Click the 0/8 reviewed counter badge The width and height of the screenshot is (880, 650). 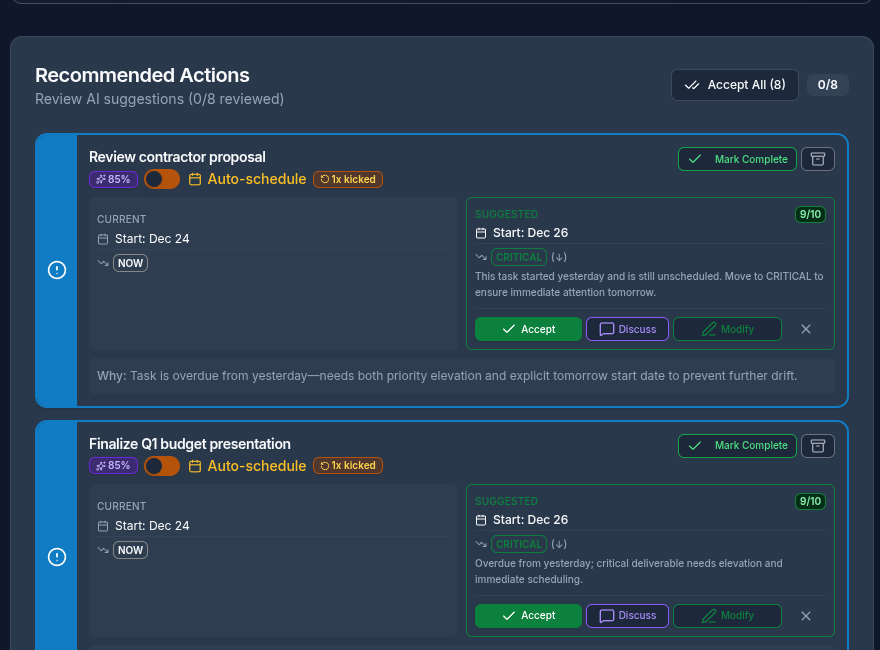(x=827, y=85)
